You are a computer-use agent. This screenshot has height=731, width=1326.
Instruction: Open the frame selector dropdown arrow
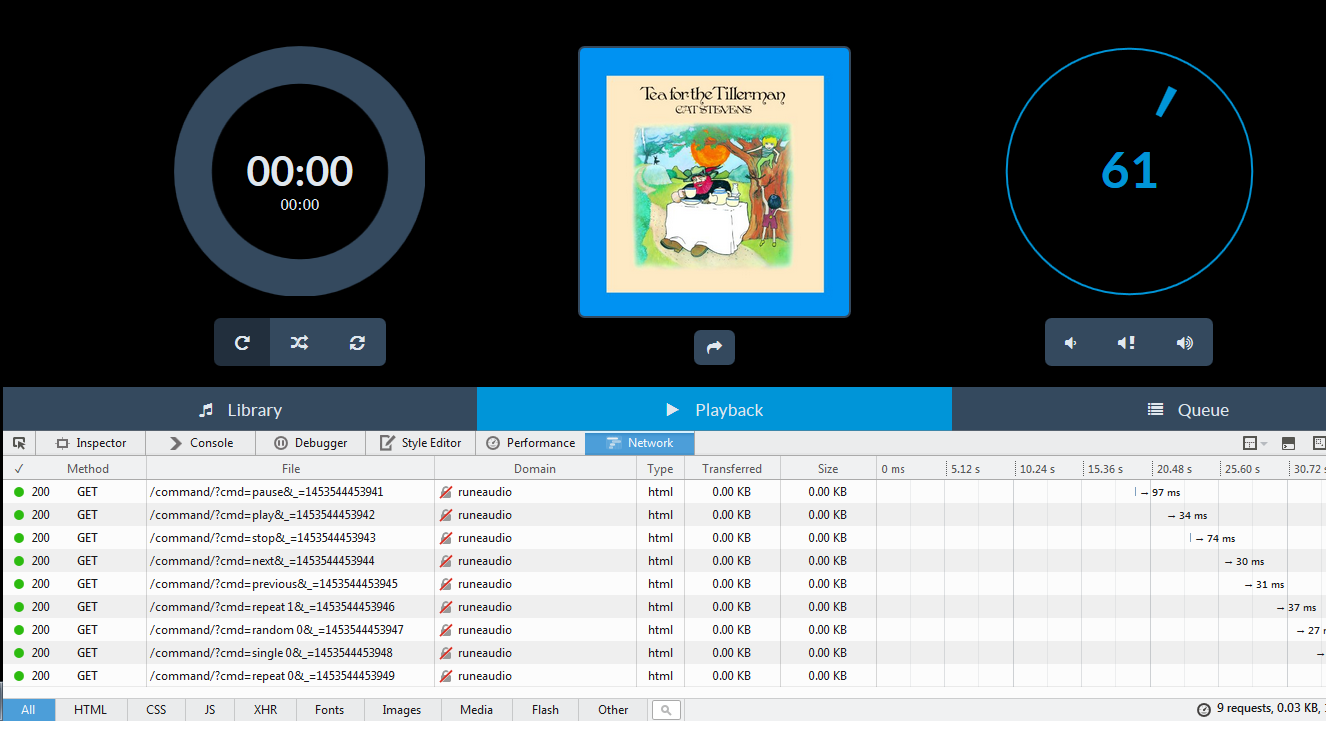[1264, 444]
